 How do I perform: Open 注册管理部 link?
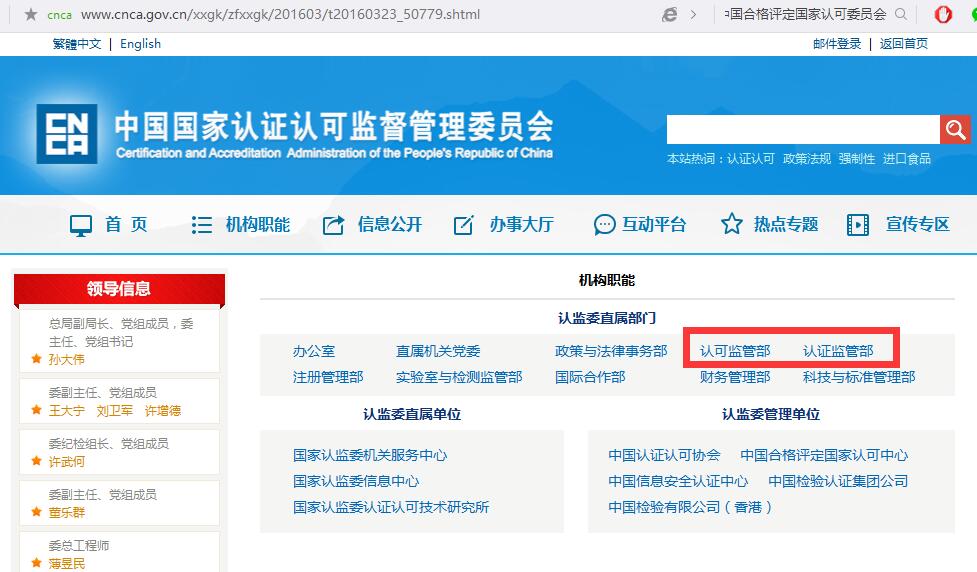pyautogui.click(x=328, y=377)
